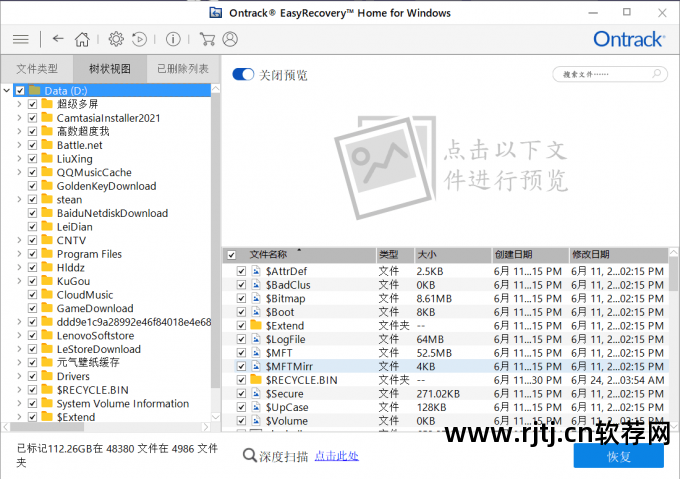Click the Data (D:) drive folder icon
Image resolution: width=680 pixels, height=479 pixels.
(35, 91)
